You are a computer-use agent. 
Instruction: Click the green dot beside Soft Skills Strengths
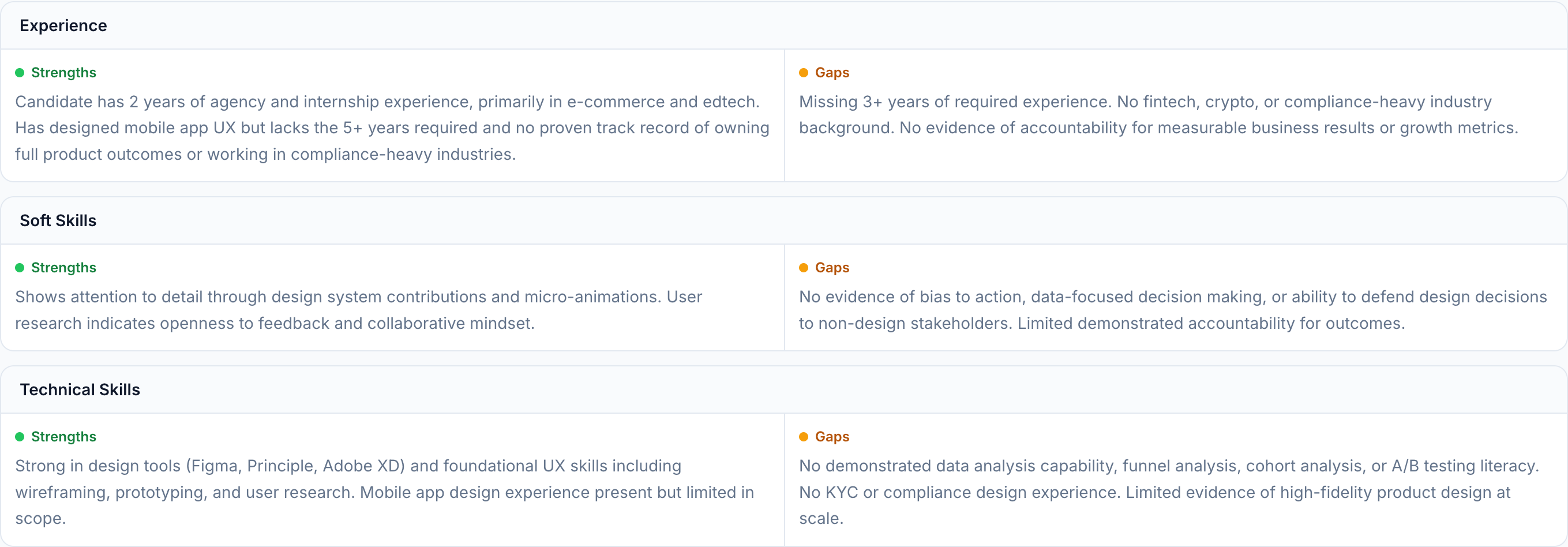[20, 268]
